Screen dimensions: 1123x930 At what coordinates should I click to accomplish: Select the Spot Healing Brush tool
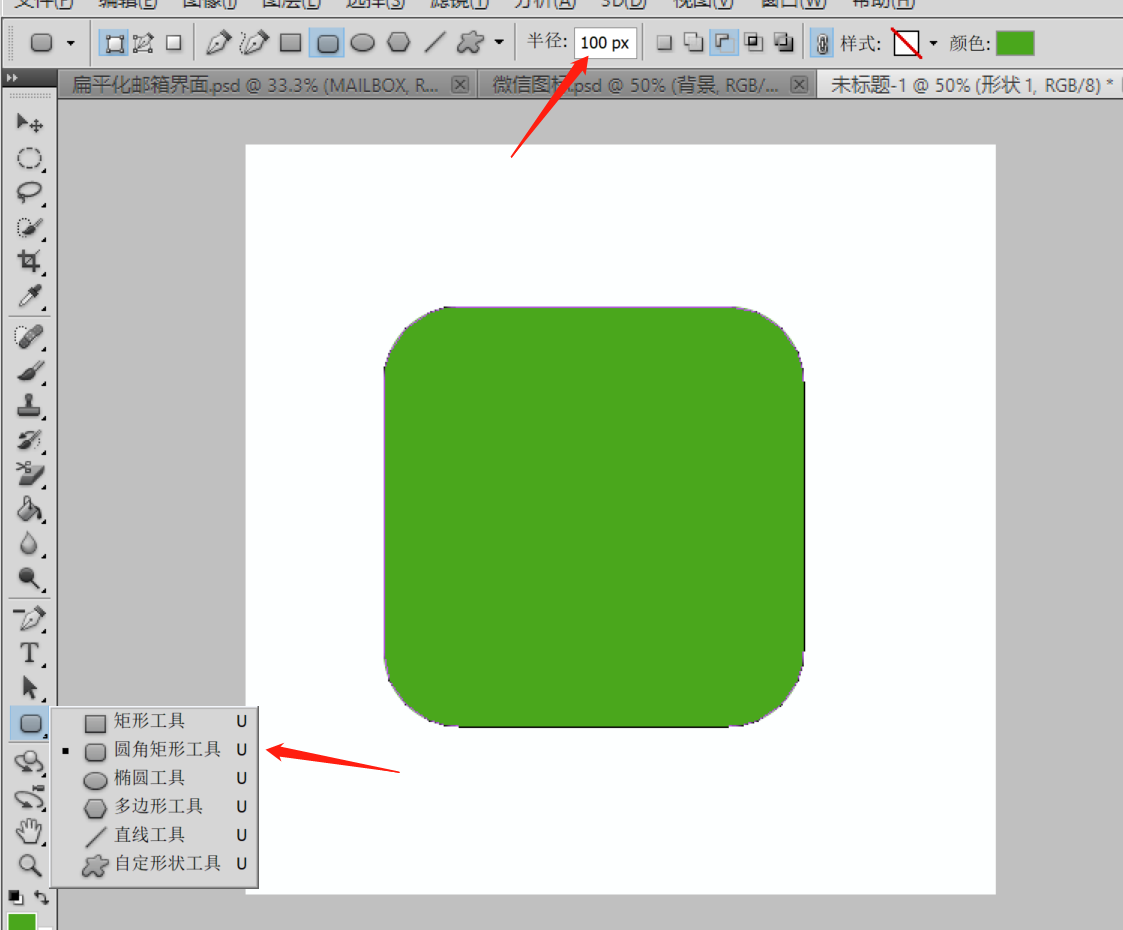tap(29, 336)
